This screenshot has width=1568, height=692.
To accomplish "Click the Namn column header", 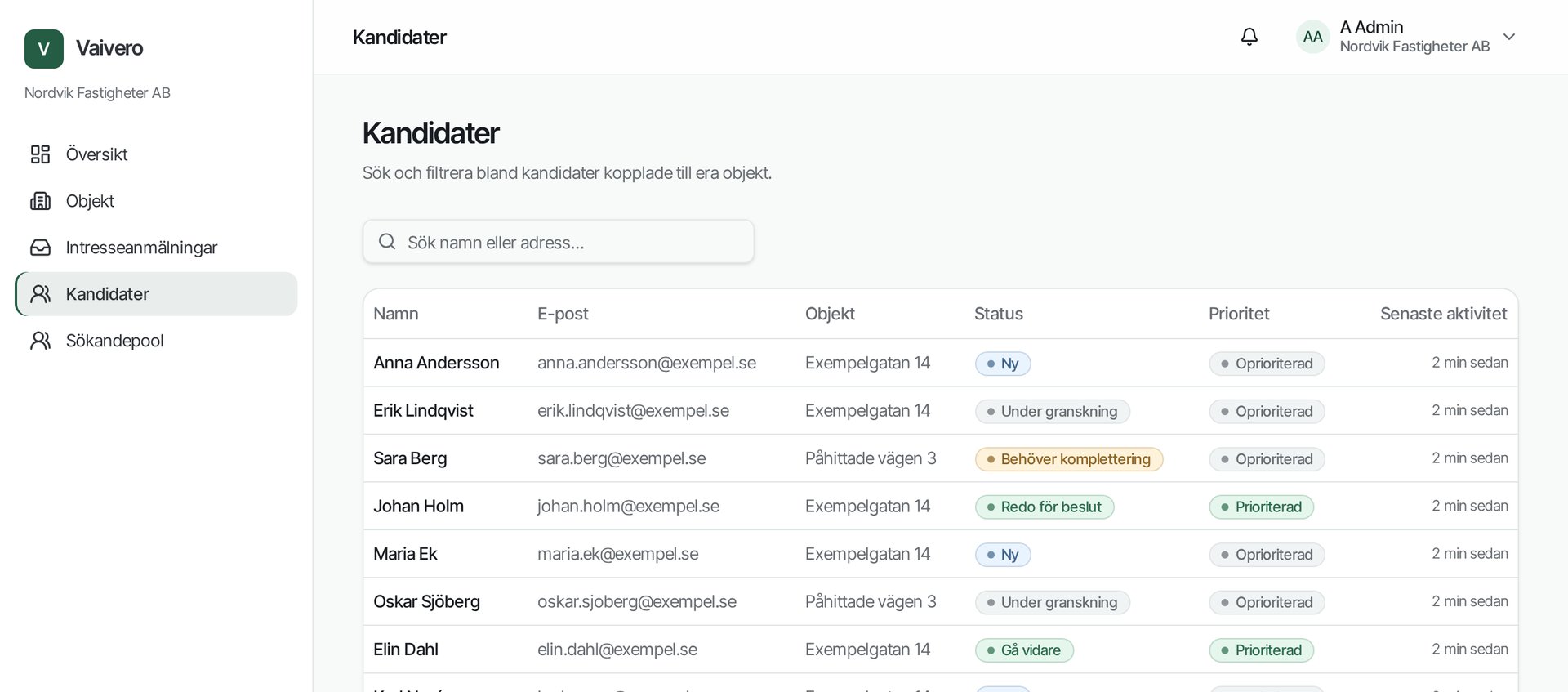I will [396, 314].
